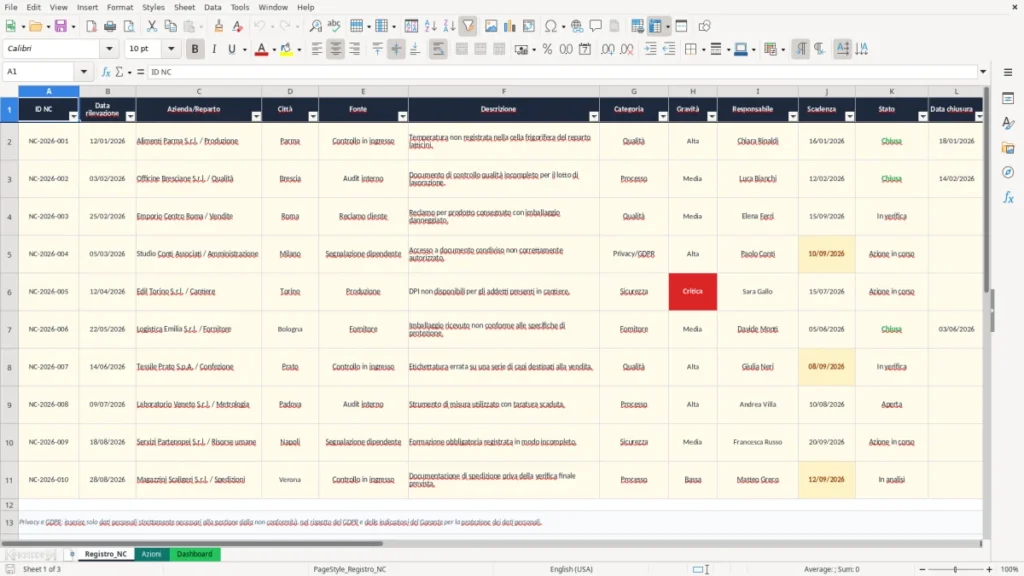Viewport: 1024px width, 576px height.
Task: Open filter dropdown for Descrizione column
Action: coord(594,116)
